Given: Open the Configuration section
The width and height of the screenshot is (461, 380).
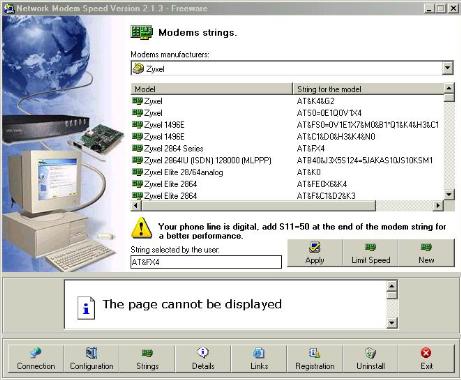Looking at the screenshot, I should click(91, 359).
